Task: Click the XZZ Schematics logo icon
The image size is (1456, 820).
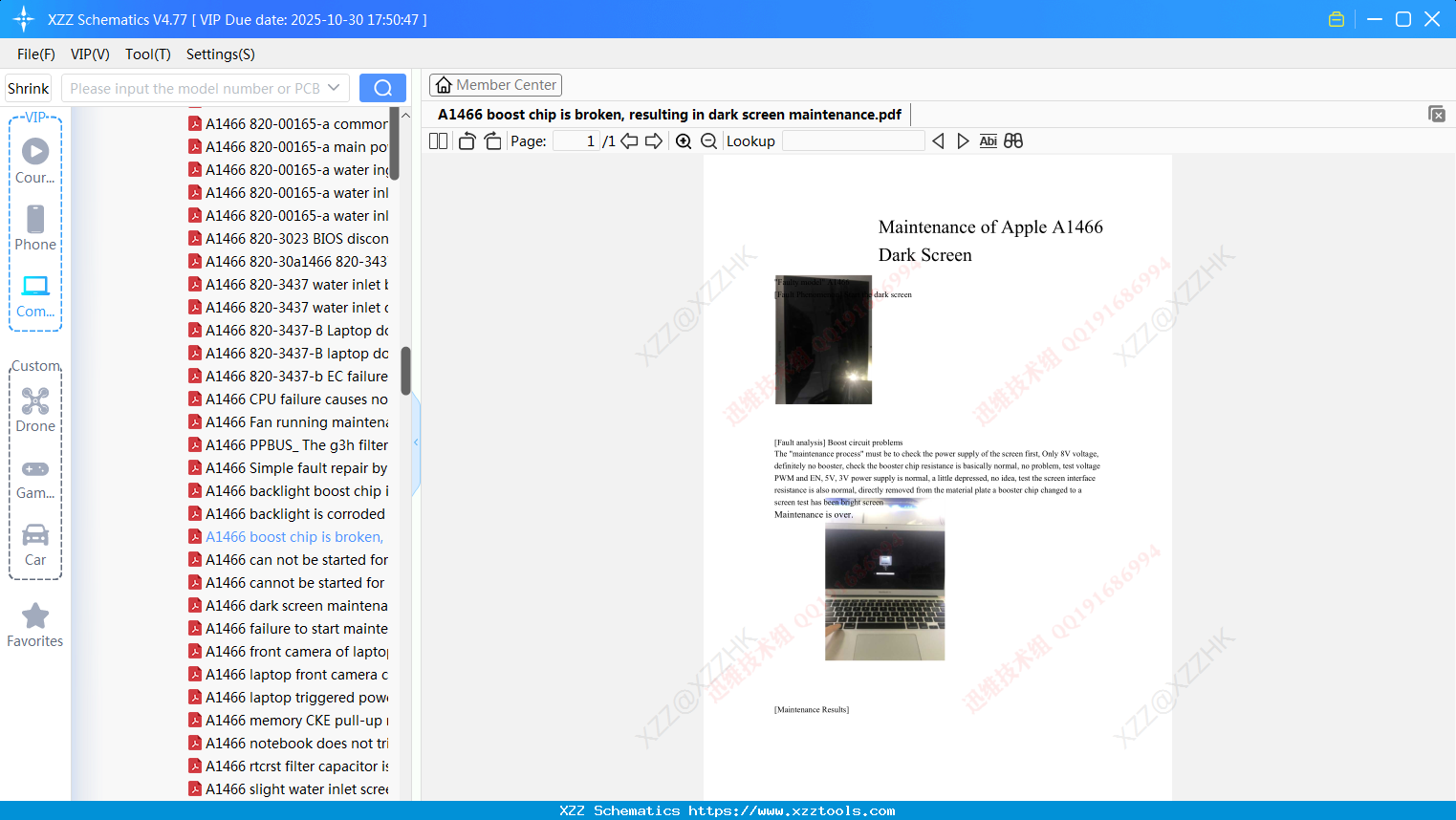Action: click(24, 19)
